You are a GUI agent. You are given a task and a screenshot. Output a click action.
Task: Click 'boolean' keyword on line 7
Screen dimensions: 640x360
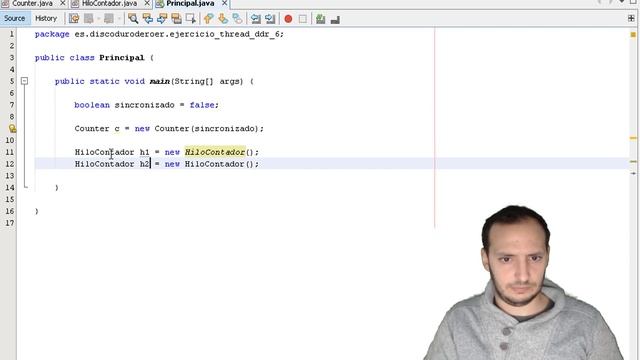coord(92,105)
